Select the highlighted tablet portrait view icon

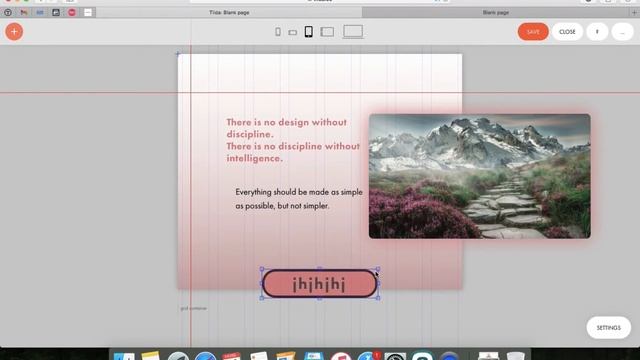[x=309, y=31]
